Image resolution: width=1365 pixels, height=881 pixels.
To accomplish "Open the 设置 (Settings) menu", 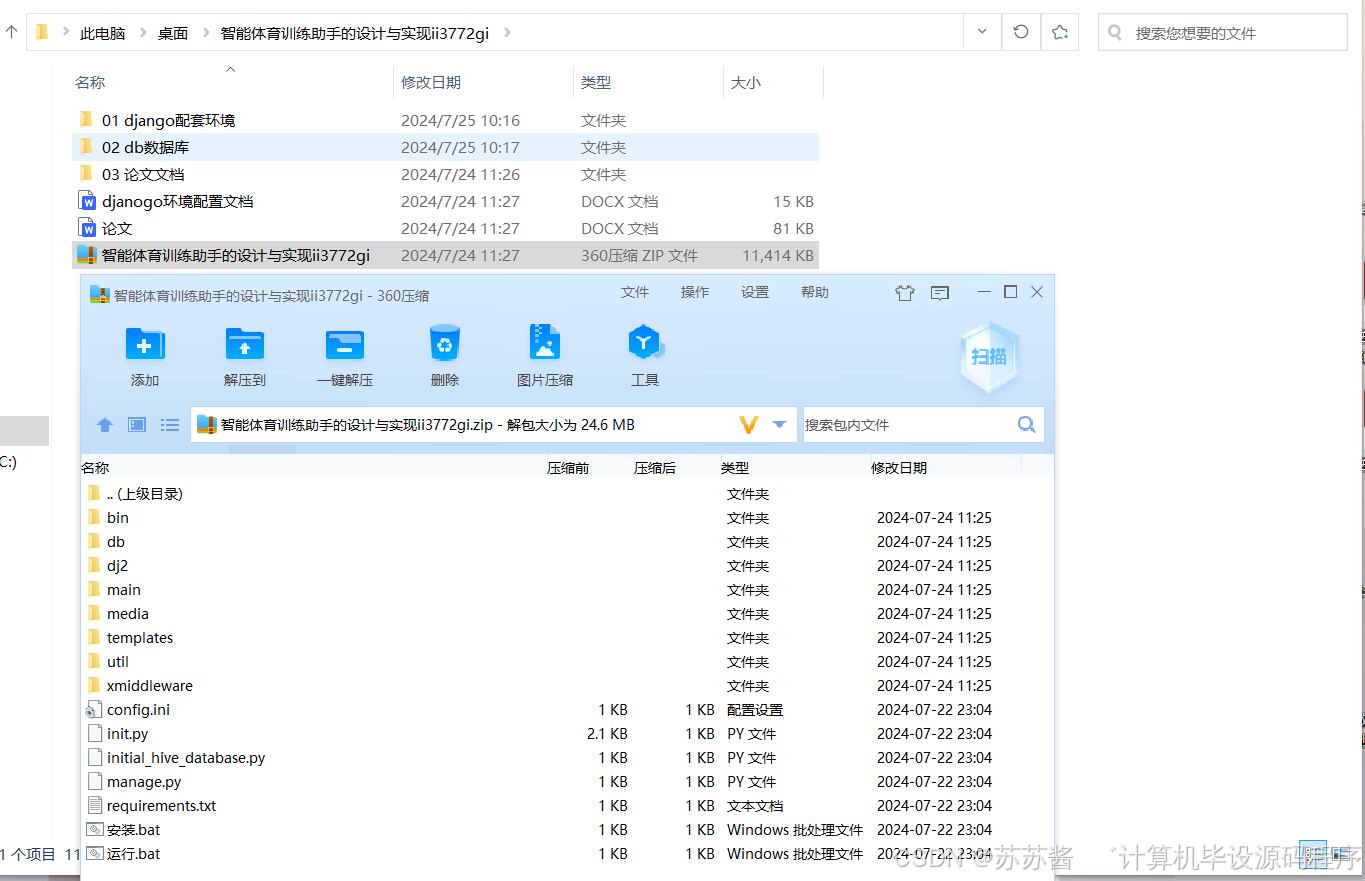I will (755, 292).
